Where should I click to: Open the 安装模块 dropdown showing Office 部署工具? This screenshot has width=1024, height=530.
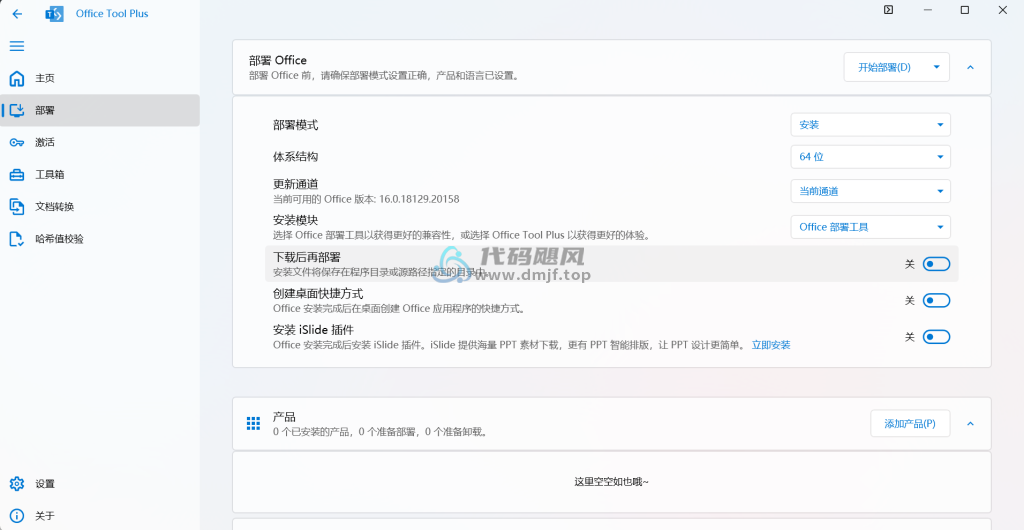point(871,227)
